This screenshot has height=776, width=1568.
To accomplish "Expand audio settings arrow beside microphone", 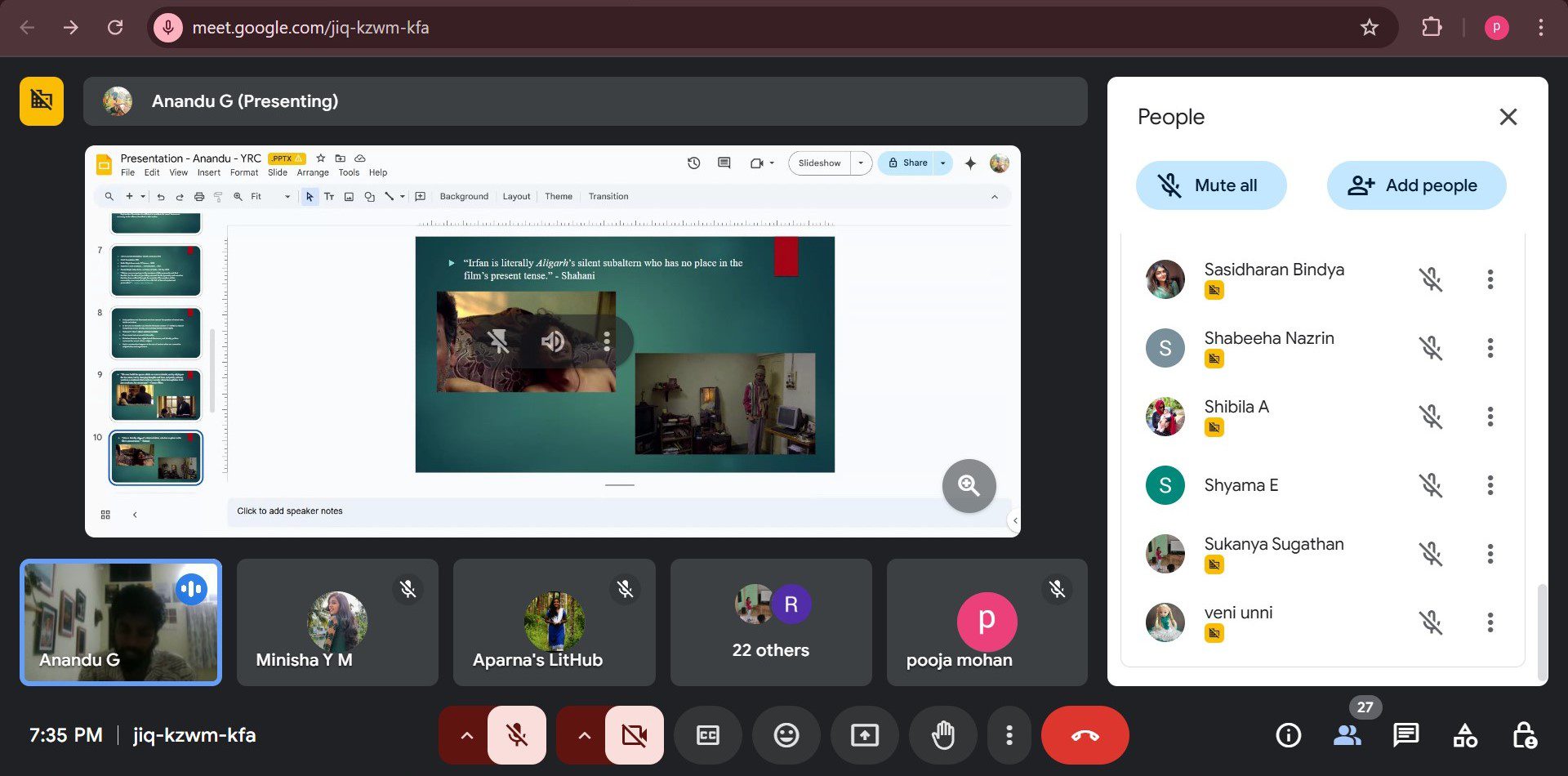I will [x=466, y=735].
